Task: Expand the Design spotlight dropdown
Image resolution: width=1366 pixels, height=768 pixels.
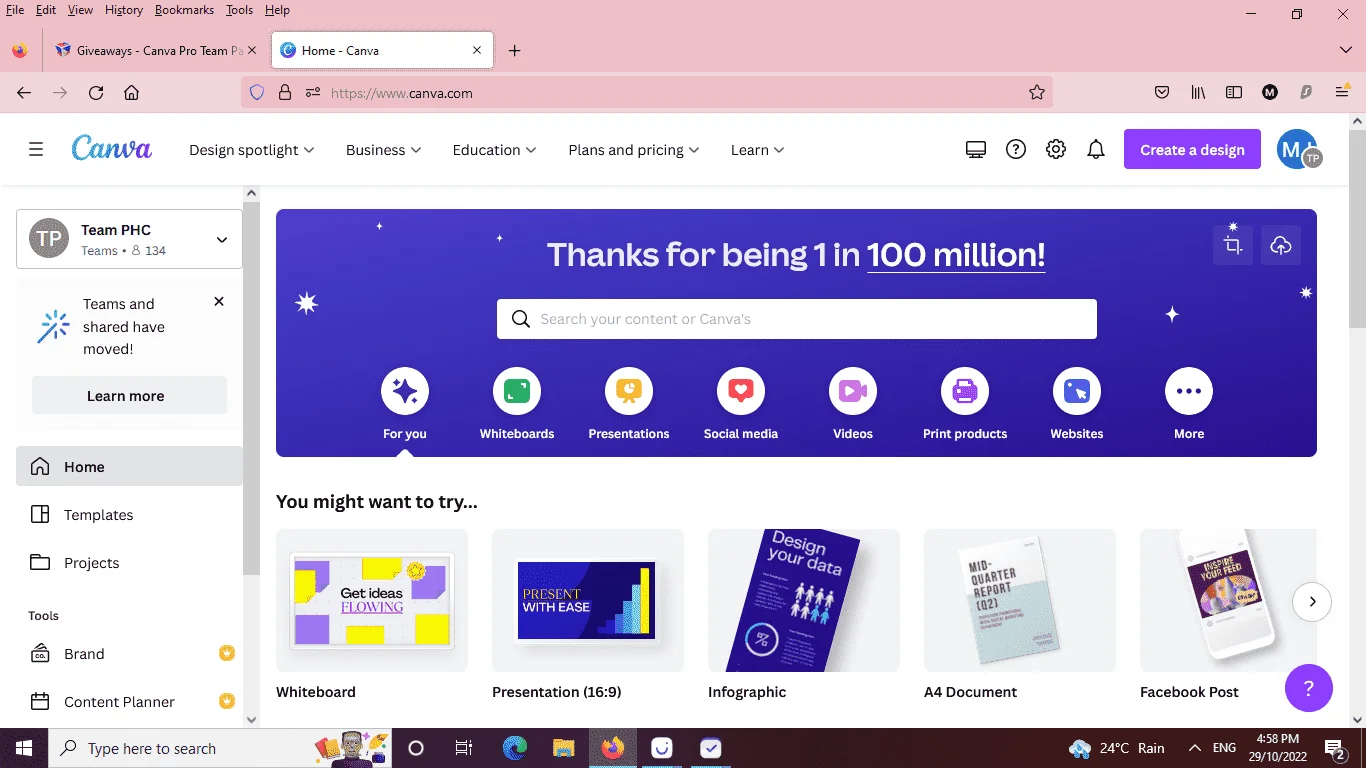Action: pos(251,150)
